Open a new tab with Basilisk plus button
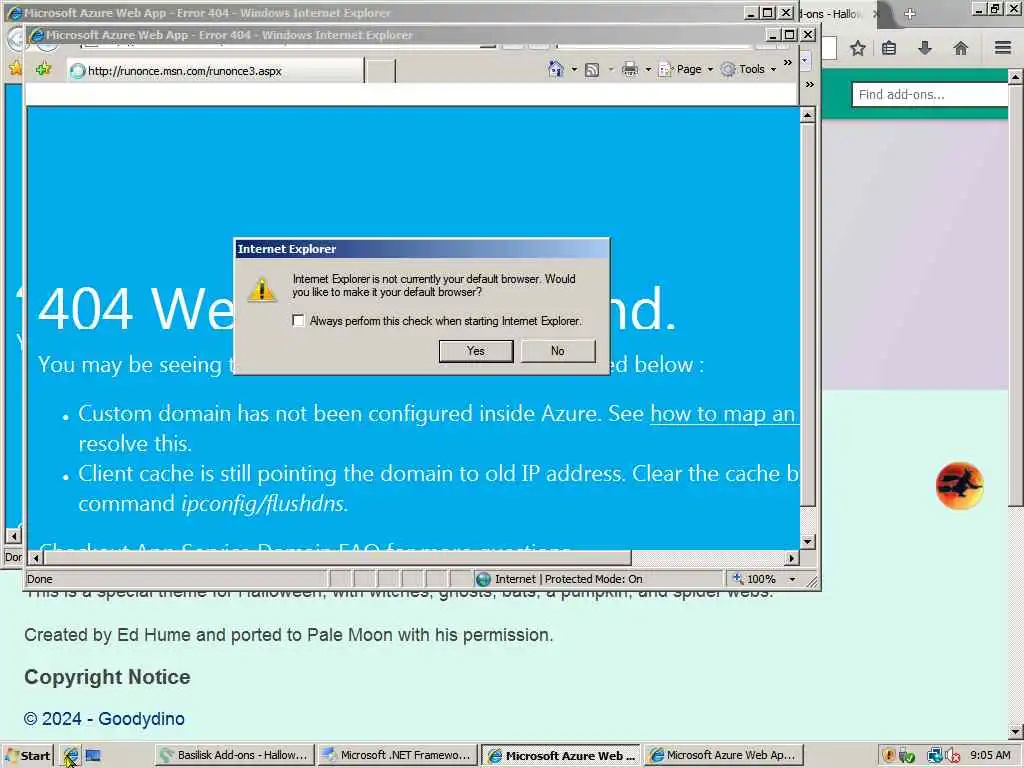The width and height of the screenshot is (1024, 768). pos(910,14)
